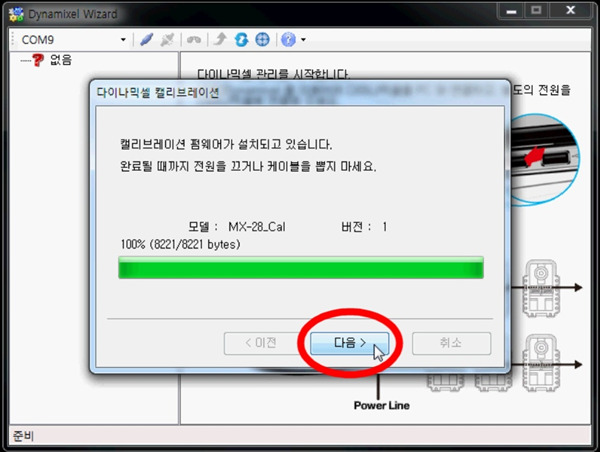Click the connect port icon in toolbar
Viewport: 600px width, 452px height.
pyautogui.click(x=146, y=40)
